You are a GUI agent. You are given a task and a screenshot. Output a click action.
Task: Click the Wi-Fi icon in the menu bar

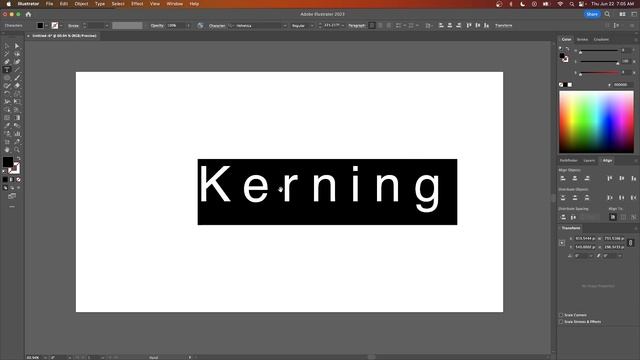560,4
